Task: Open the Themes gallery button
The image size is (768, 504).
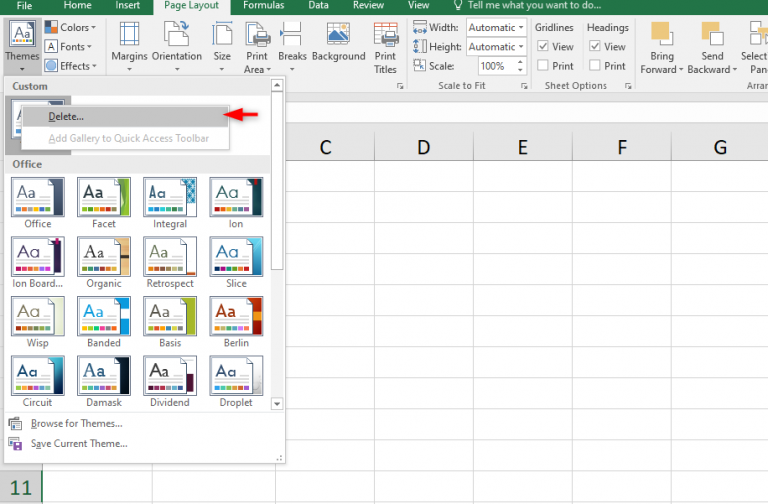Action: point(22,45)
